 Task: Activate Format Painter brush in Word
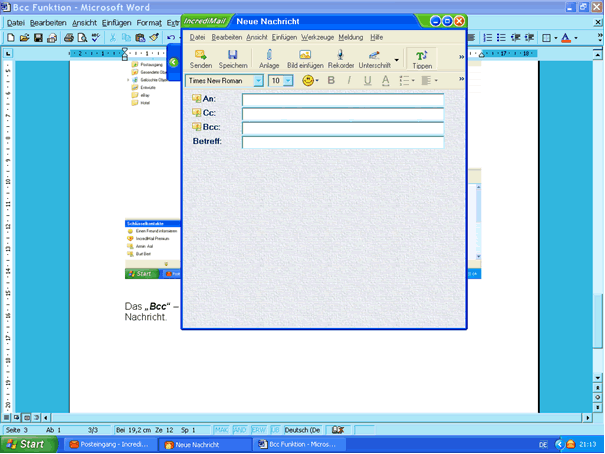coord(154,37)
